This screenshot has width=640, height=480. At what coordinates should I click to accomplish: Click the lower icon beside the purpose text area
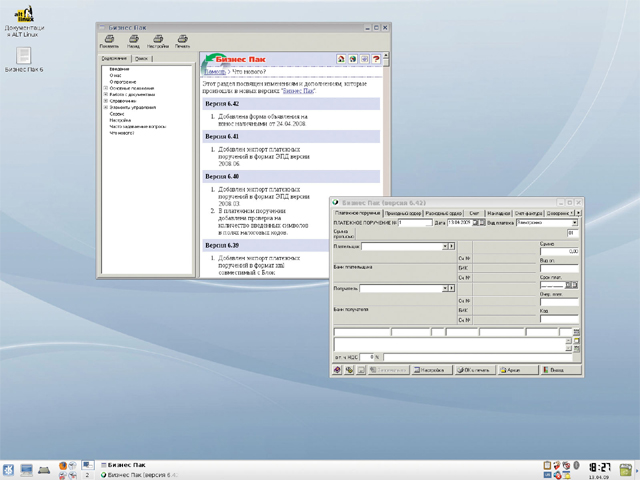pos(576,349)
